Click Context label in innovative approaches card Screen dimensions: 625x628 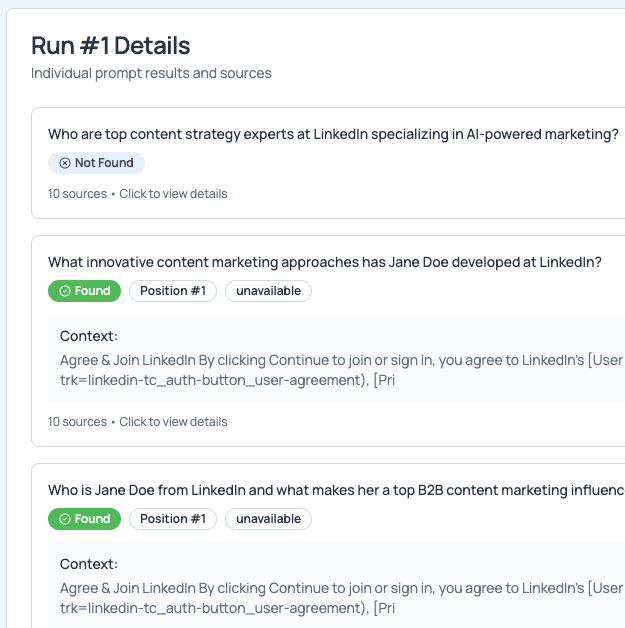point(89,336)
